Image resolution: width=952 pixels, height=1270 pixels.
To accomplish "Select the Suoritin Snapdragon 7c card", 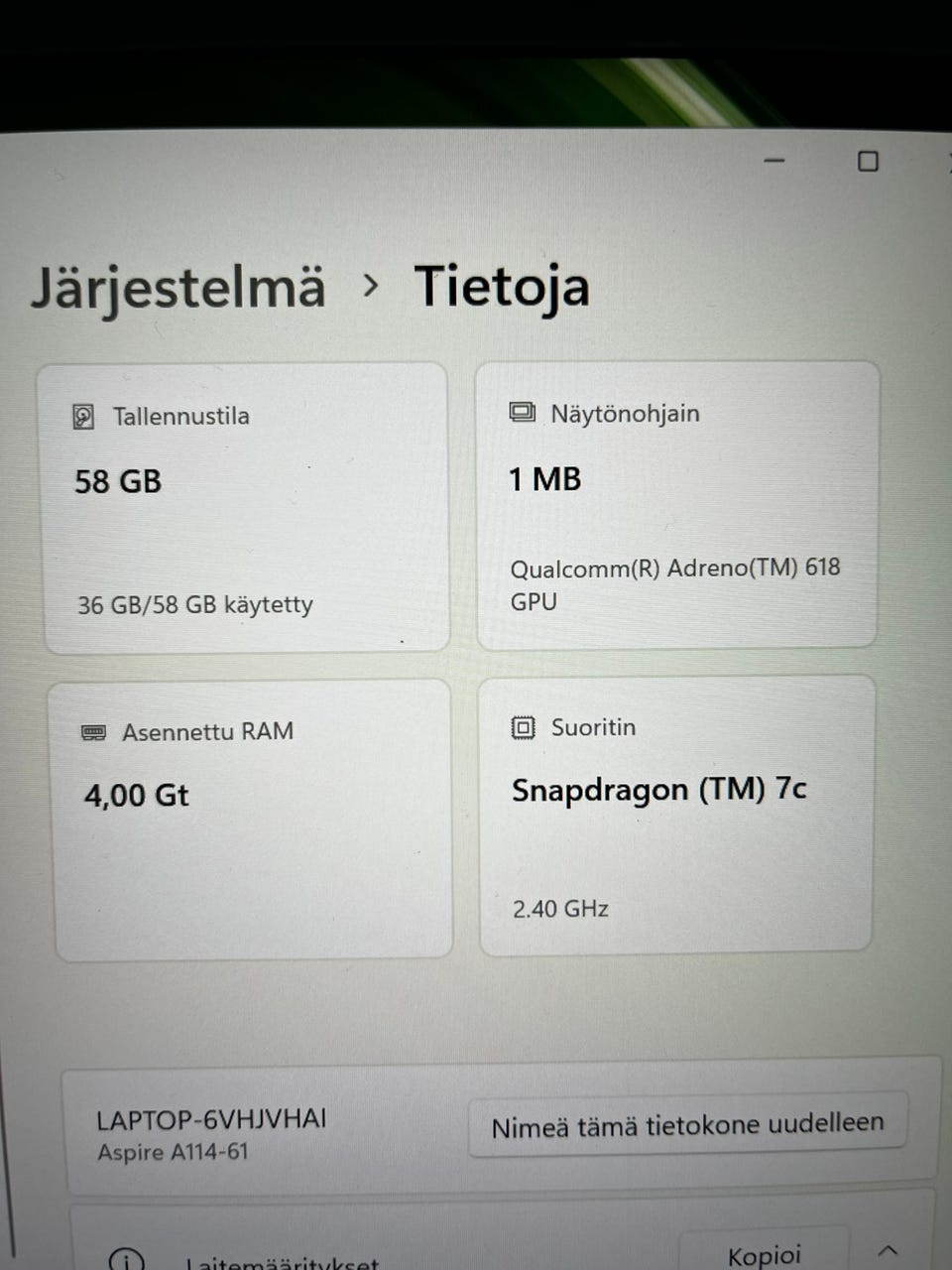I will click(677, 817).
